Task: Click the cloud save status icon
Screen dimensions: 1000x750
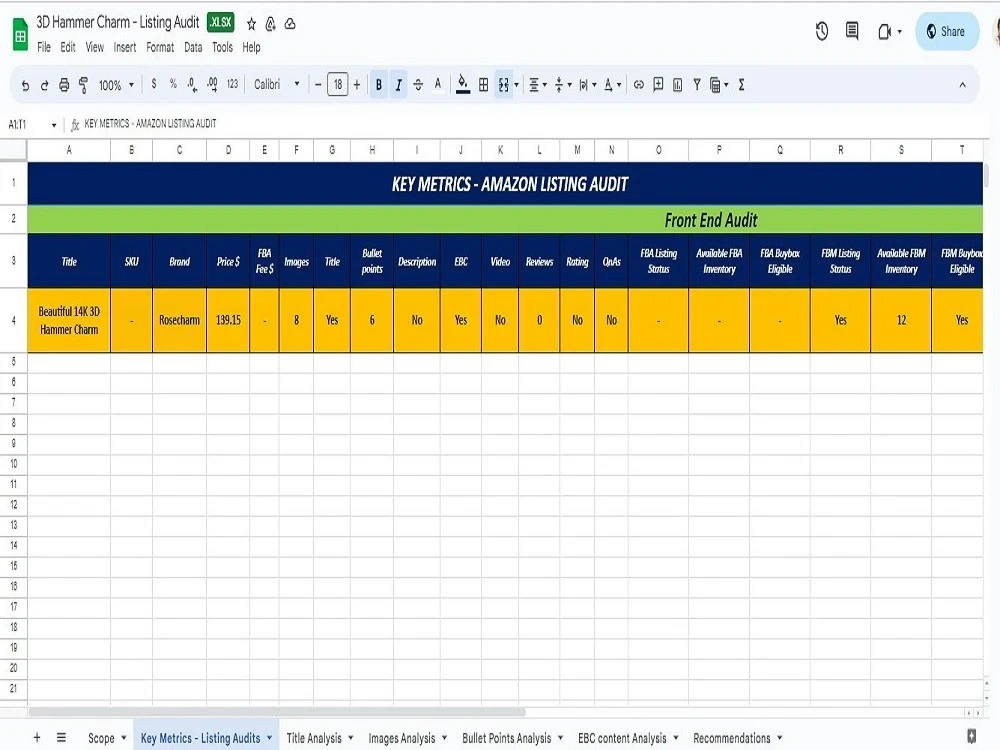Action: pyautogui.click(x=290, y=24)
